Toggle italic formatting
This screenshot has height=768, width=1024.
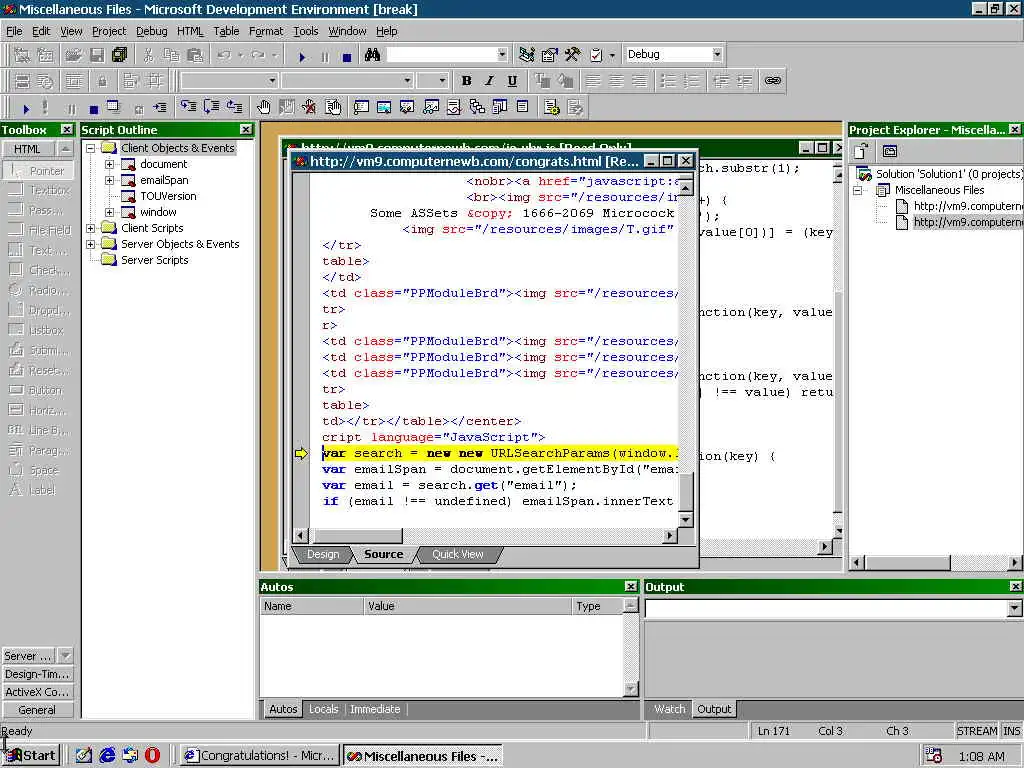click(489, 80)
